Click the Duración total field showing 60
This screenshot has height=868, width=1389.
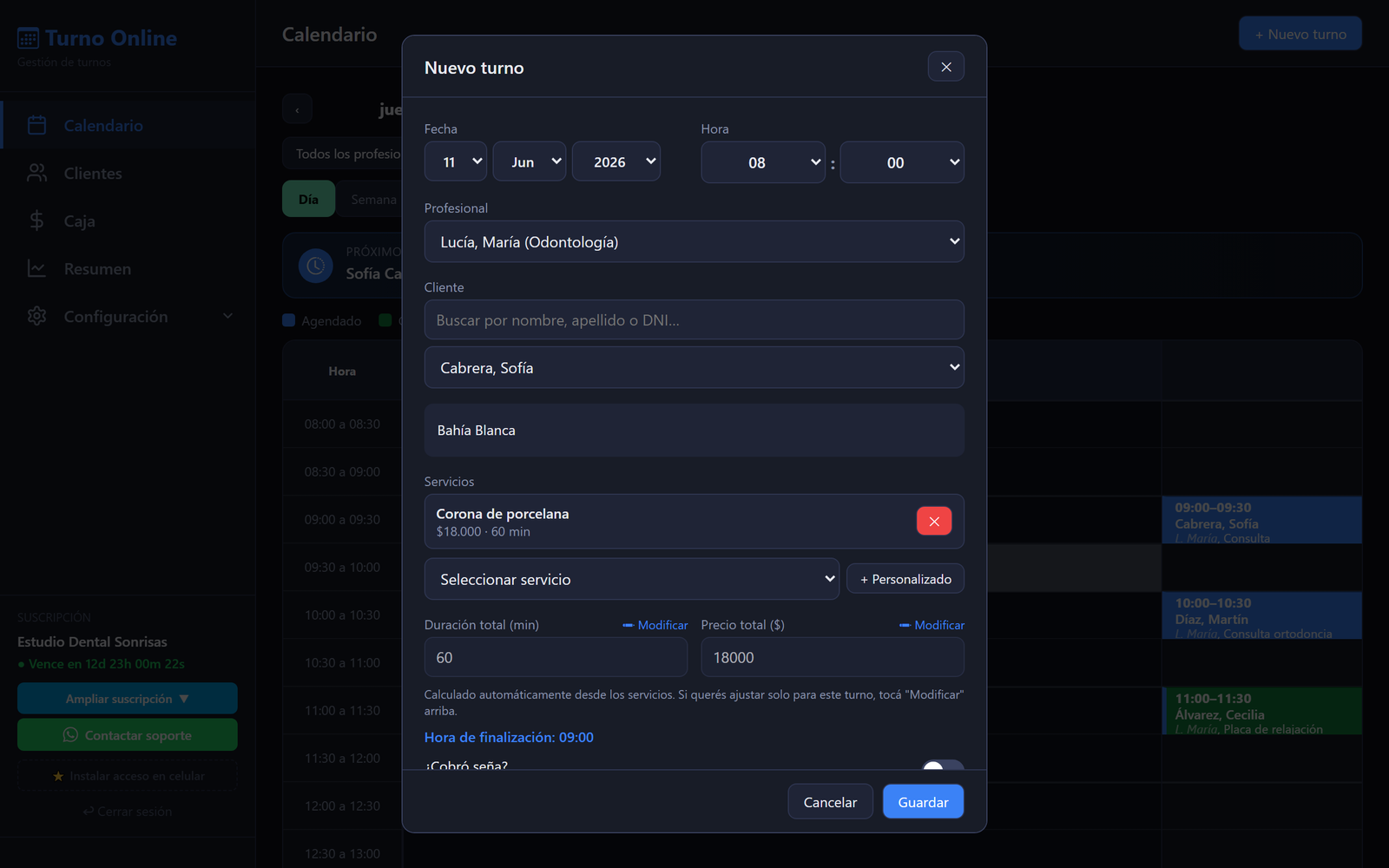click(x=556, y=657)
